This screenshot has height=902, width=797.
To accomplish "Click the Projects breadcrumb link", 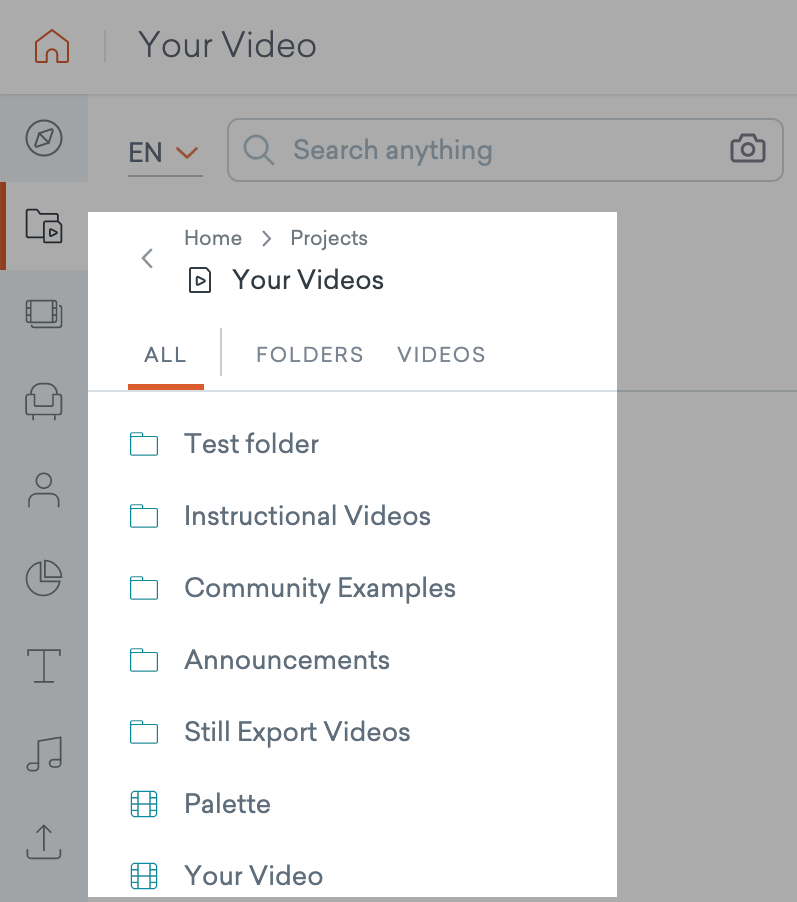I will tap(329, 238).
